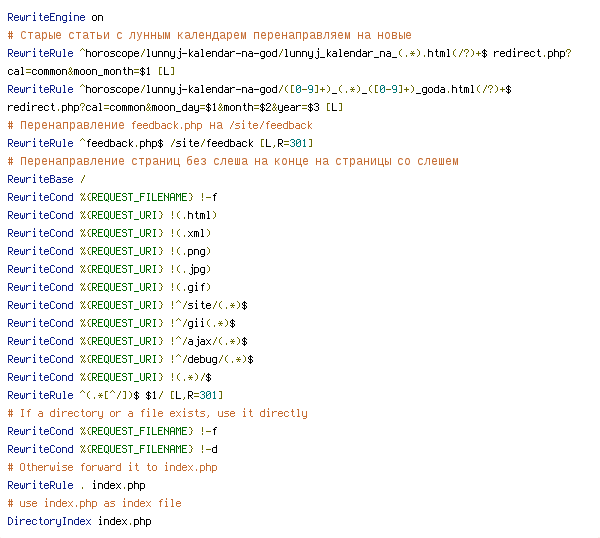
Task: Click the RewriteCond line excluding '.jpg'
Action: [x=109, y=269]
